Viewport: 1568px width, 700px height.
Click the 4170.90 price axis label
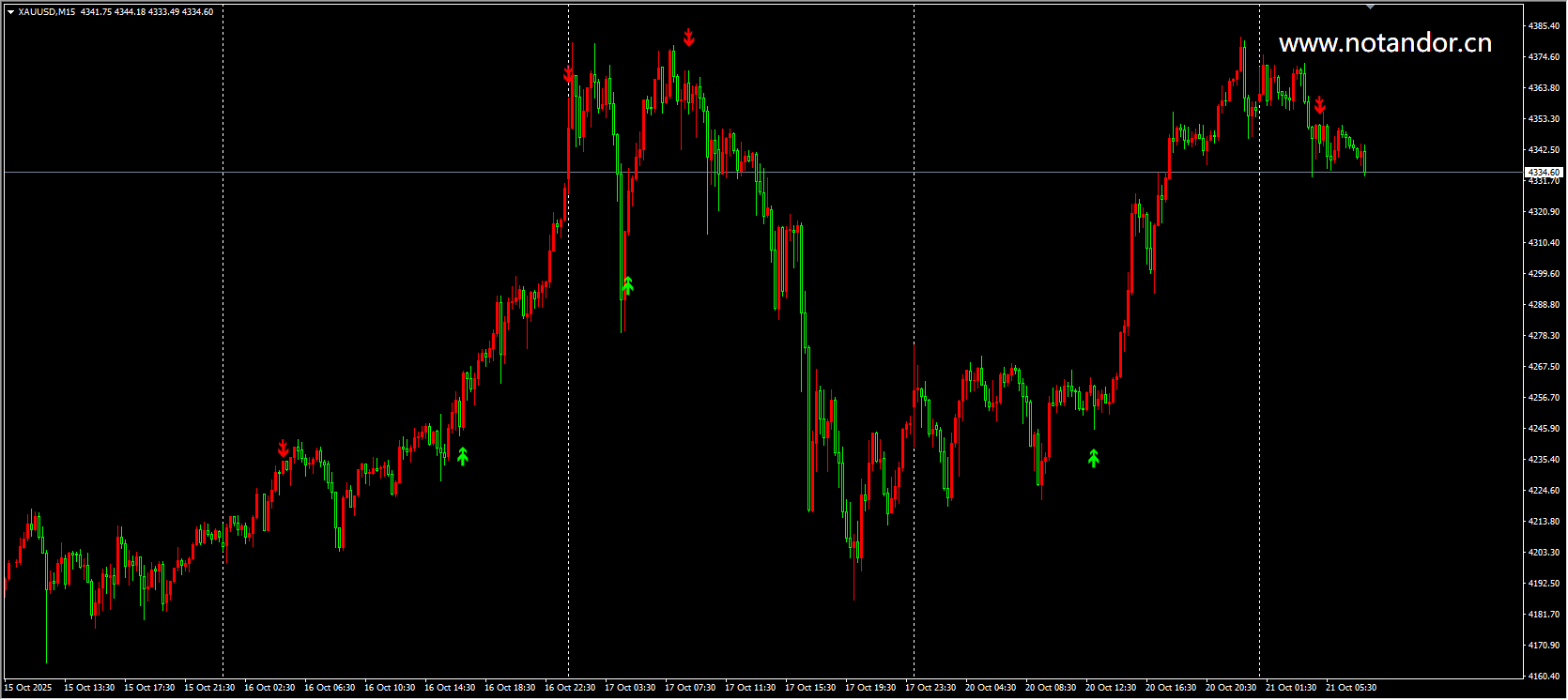coord(1545,646)
